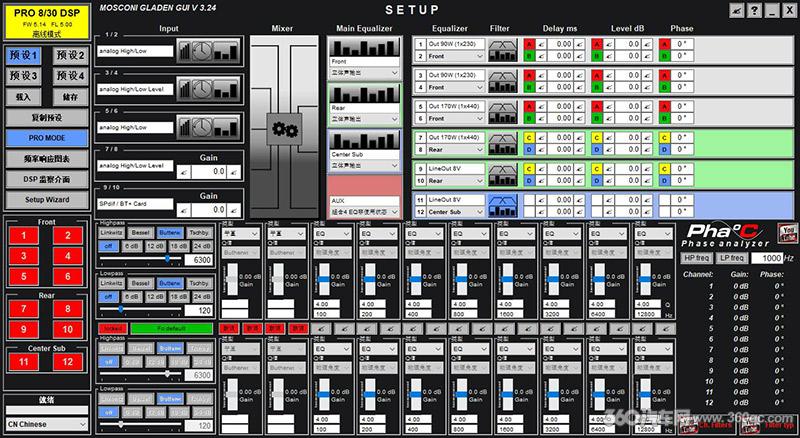
Task: Click the YouTube icon next to Phase analyzer
Action: tap(788, 233)
